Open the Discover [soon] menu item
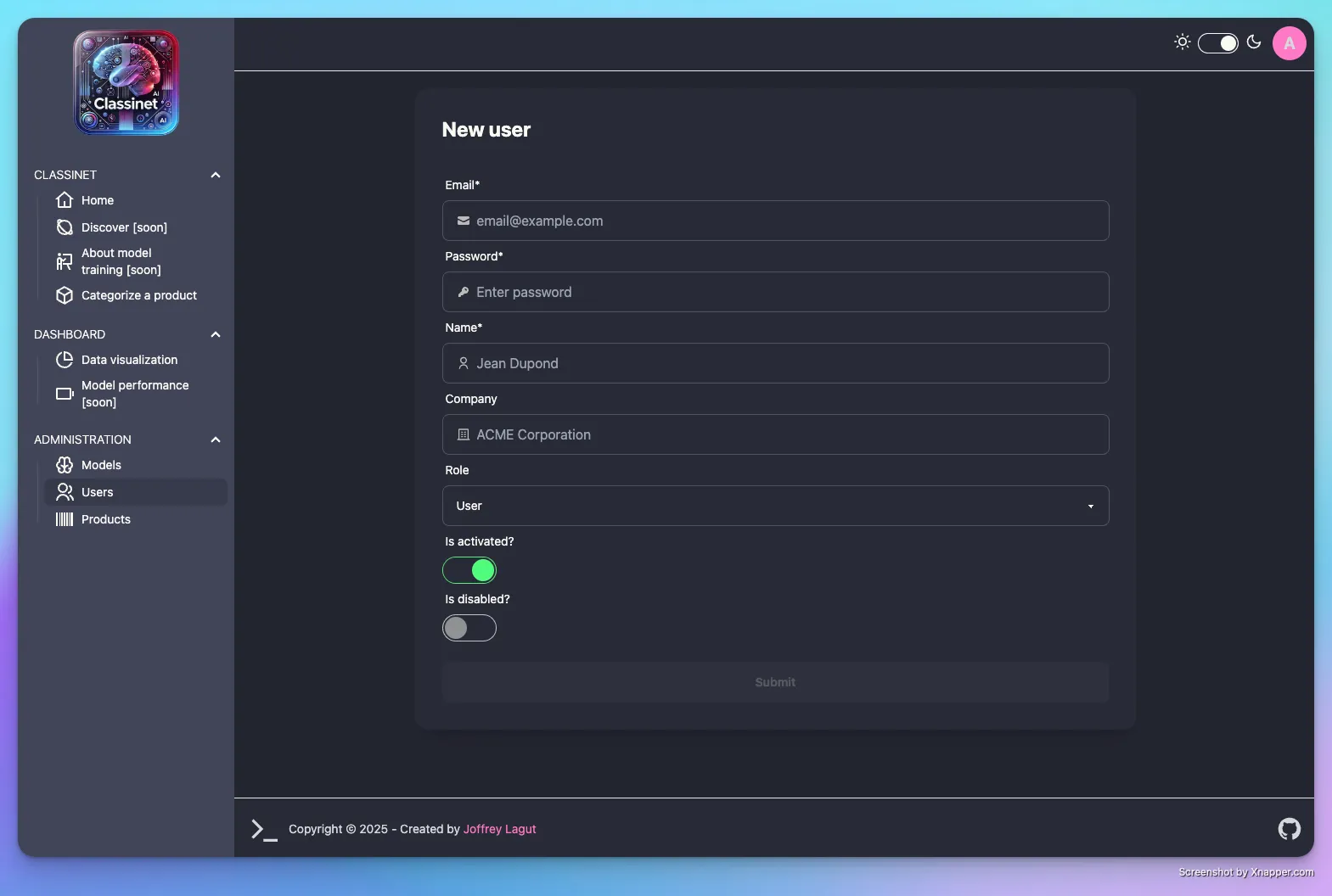1332x896 pixels. [x=124, y=227]
